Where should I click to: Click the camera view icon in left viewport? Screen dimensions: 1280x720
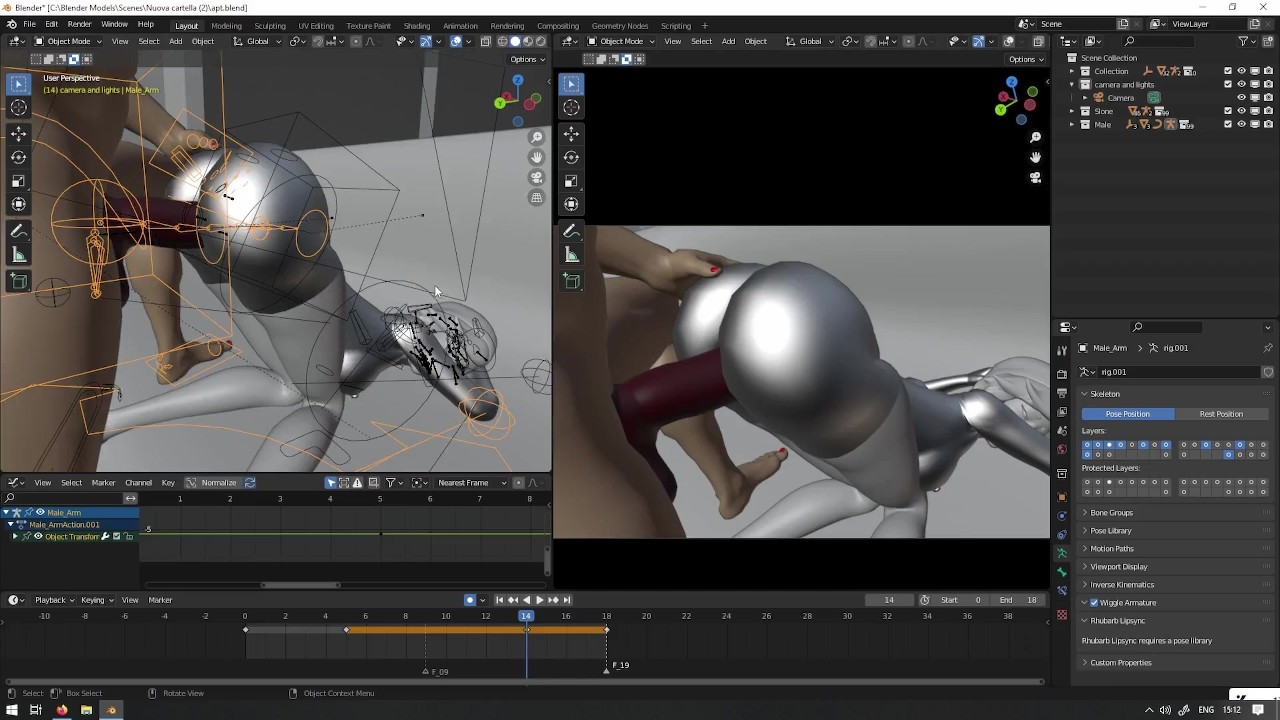tap(537, 177)
